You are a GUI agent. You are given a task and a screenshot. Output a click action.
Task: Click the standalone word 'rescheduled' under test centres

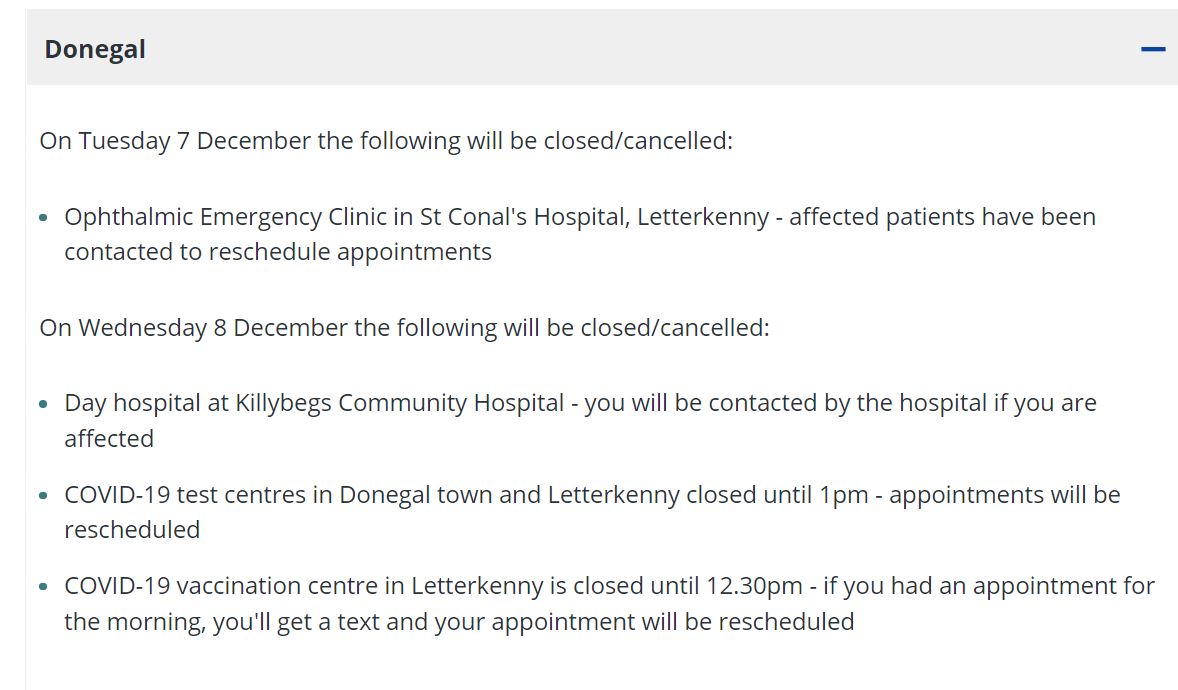click(x=132, y=530)
